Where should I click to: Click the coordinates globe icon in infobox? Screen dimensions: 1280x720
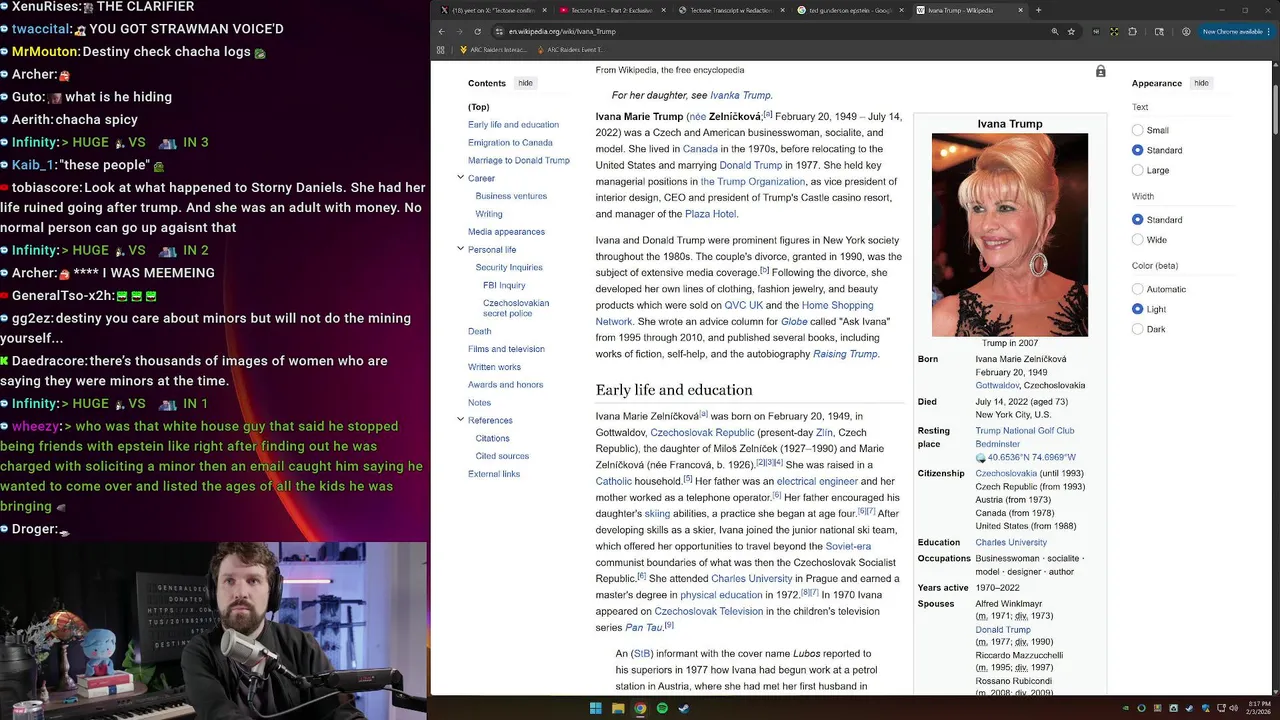981,458
